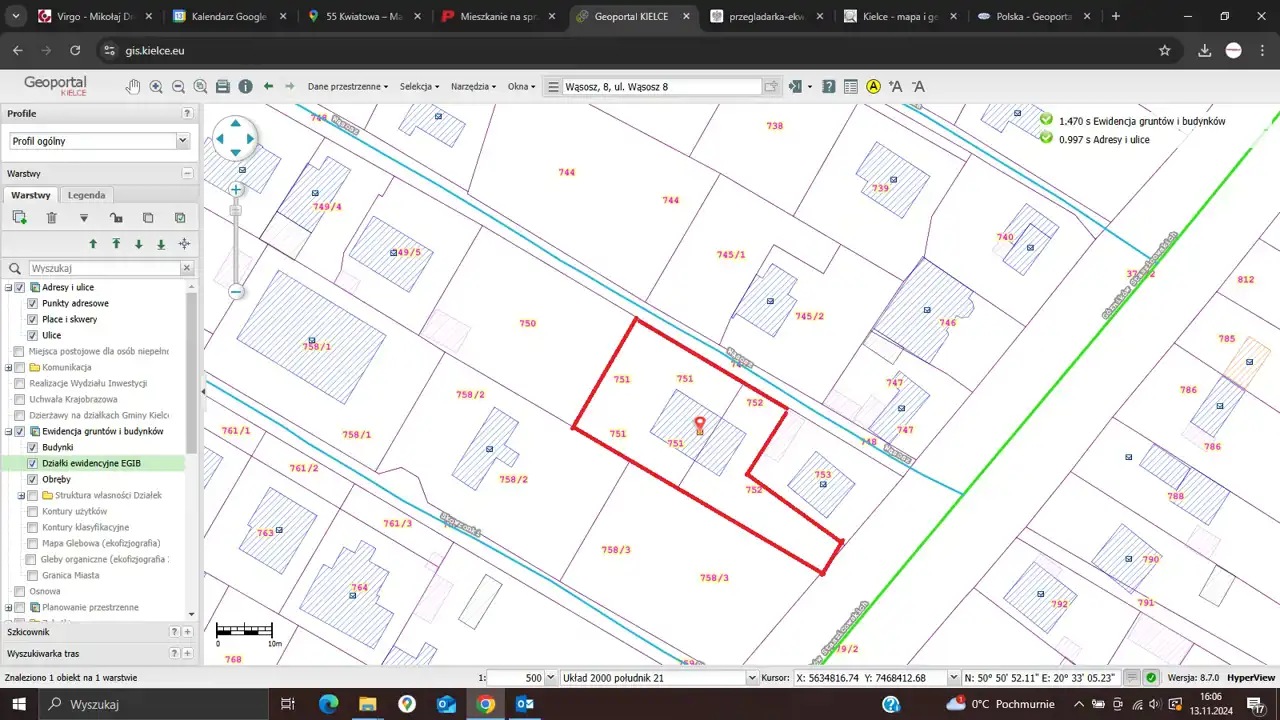Click the zoom slider plus button
This screenshot has height=720, width=1280.
coord(236,189)
